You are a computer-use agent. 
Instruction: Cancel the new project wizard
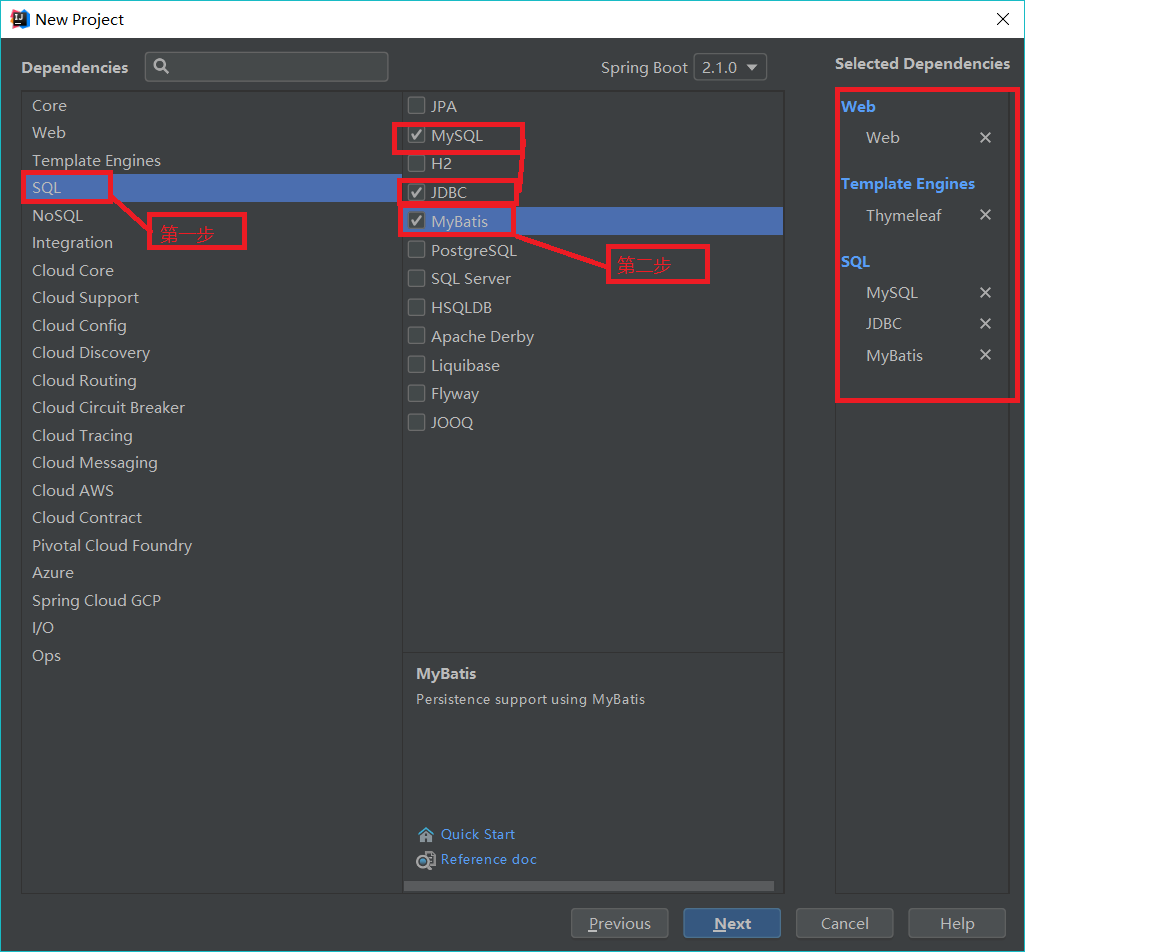click(x=844, y=923)
